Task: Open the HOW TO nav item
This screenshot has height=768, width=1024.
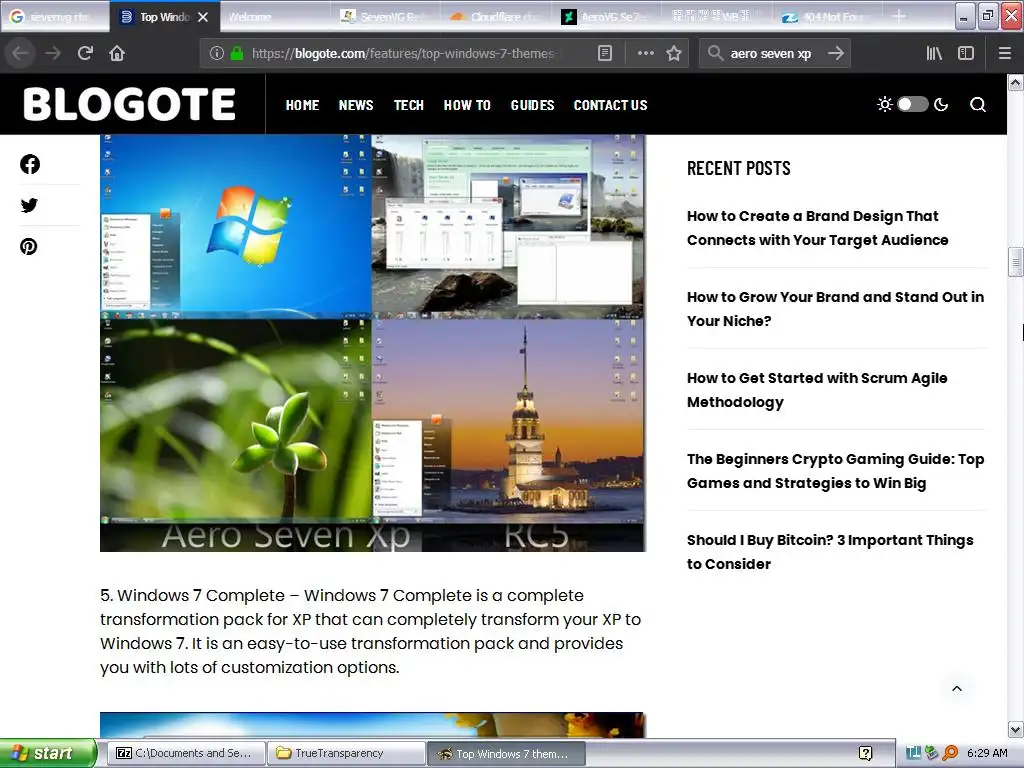Action: [x=467, y=105]
